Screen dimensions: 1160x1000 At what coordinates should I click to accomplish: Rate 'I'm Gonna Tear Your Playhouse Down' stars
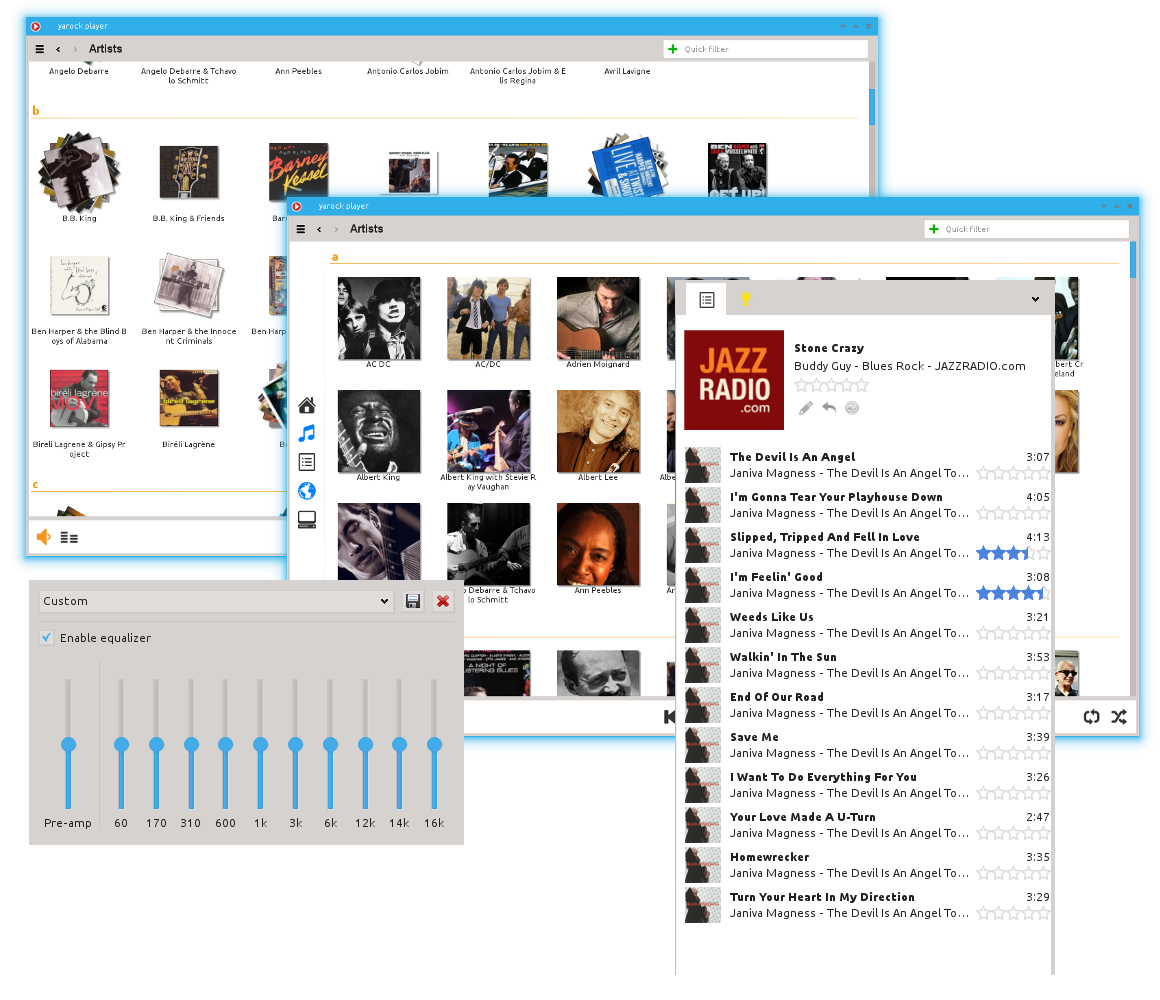coord(1013,513)
